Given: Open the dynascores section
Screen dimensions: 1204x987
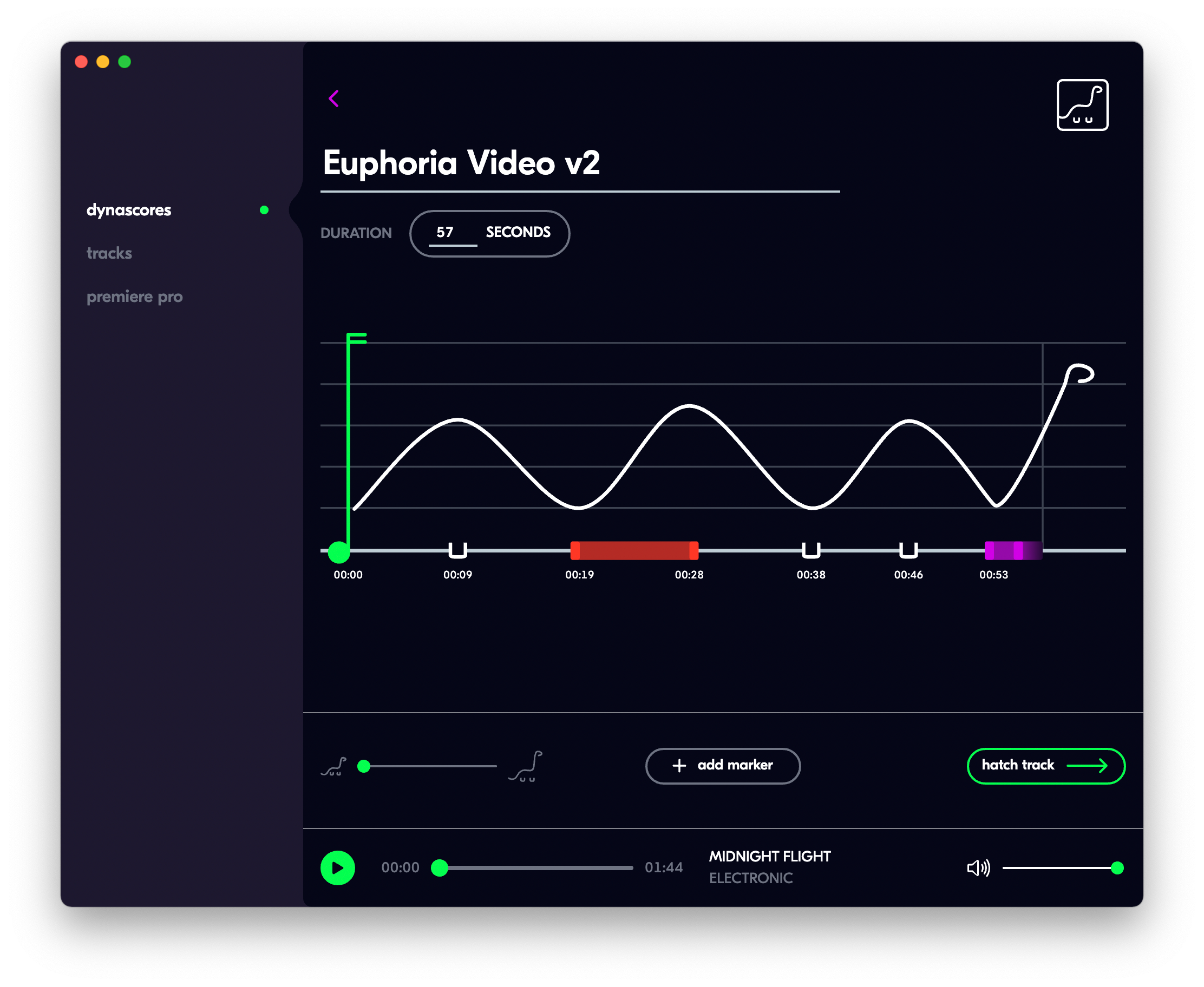Looking at the screenshot, I should [128, 210].
